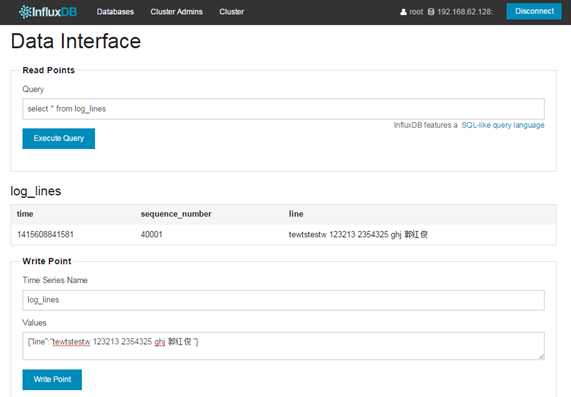Click inside the Values textarea

[x=284, y=346]
